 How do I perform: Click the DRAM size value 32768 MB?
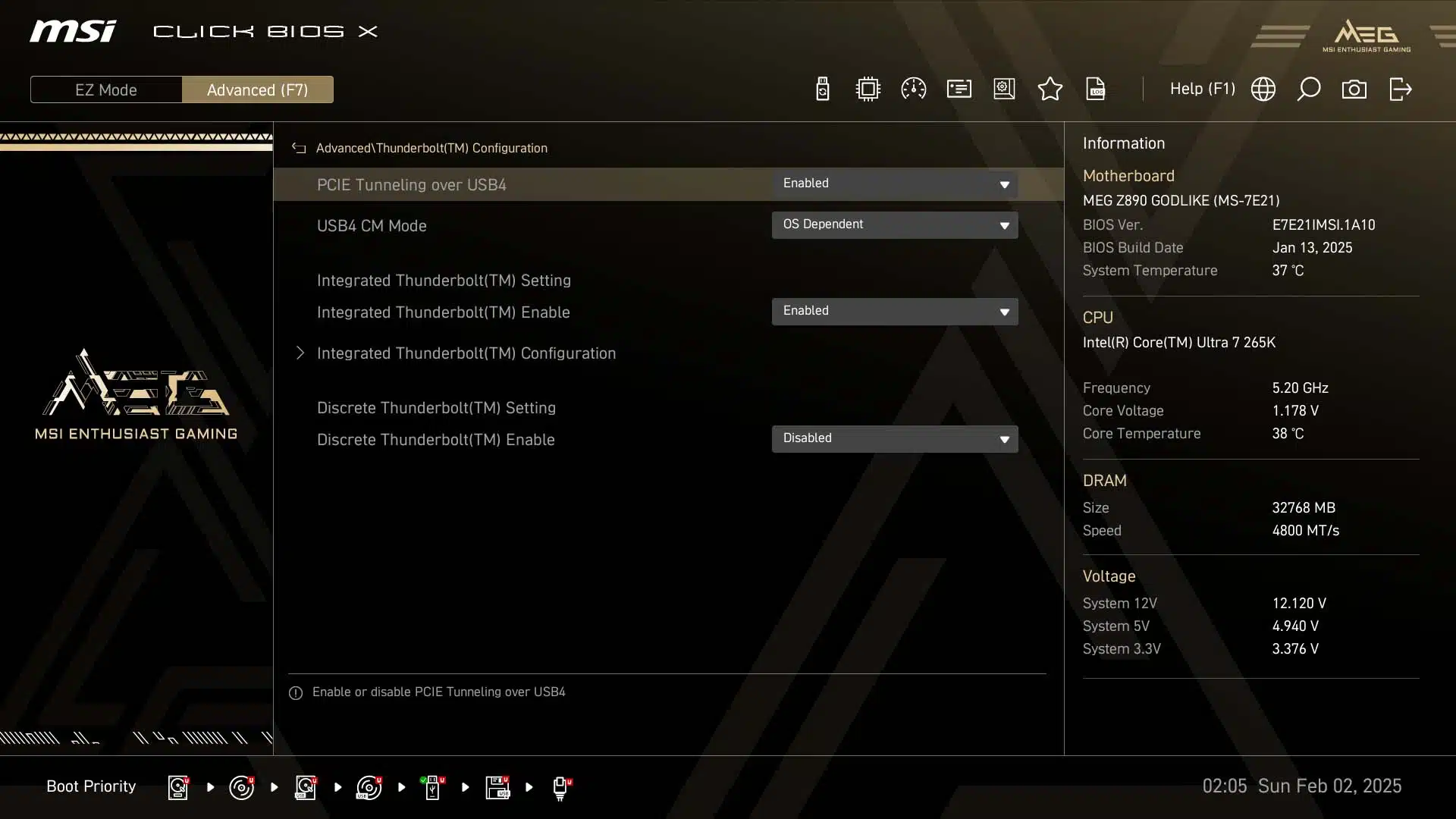click(1304, 508)
